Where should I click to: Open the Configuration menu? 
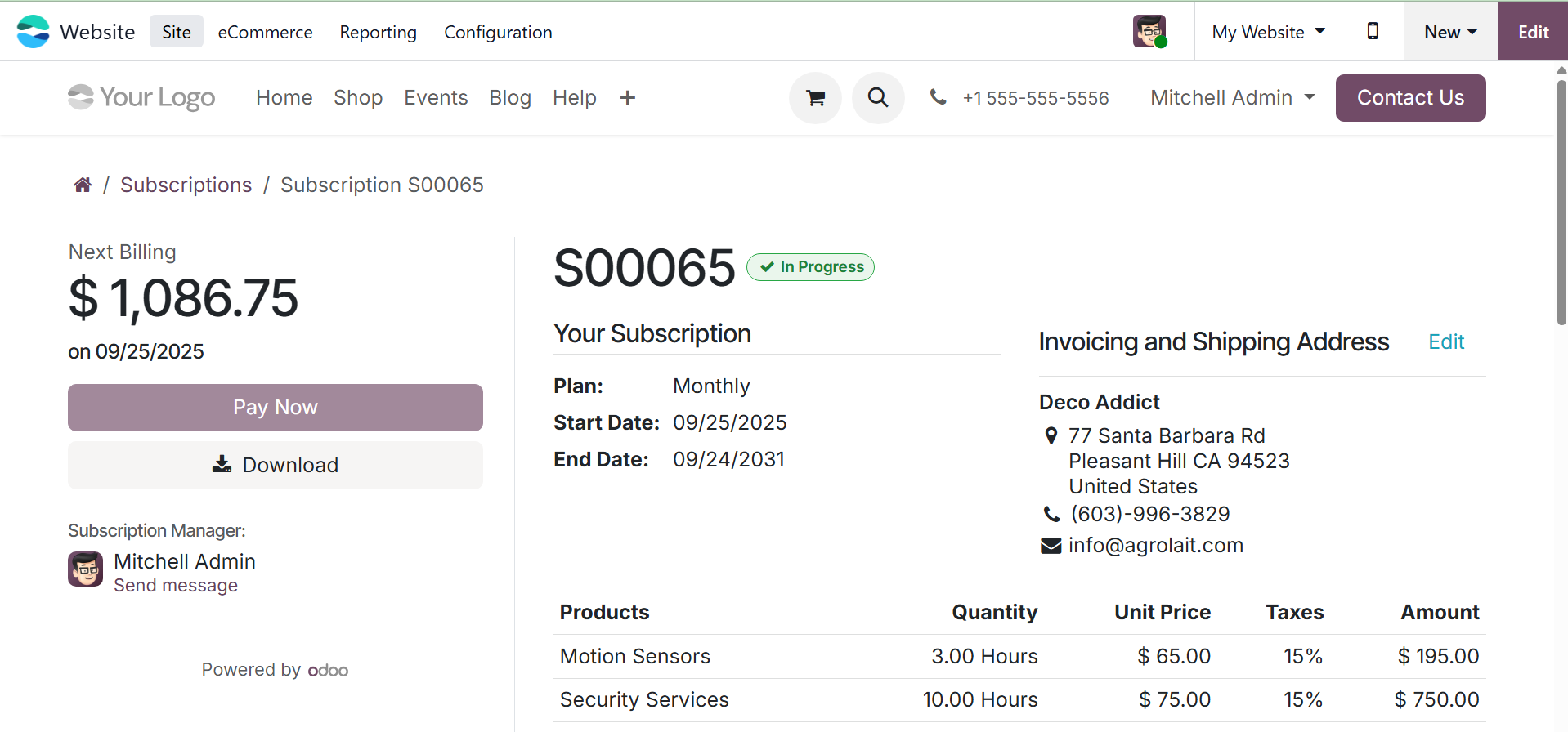point(498,32)
